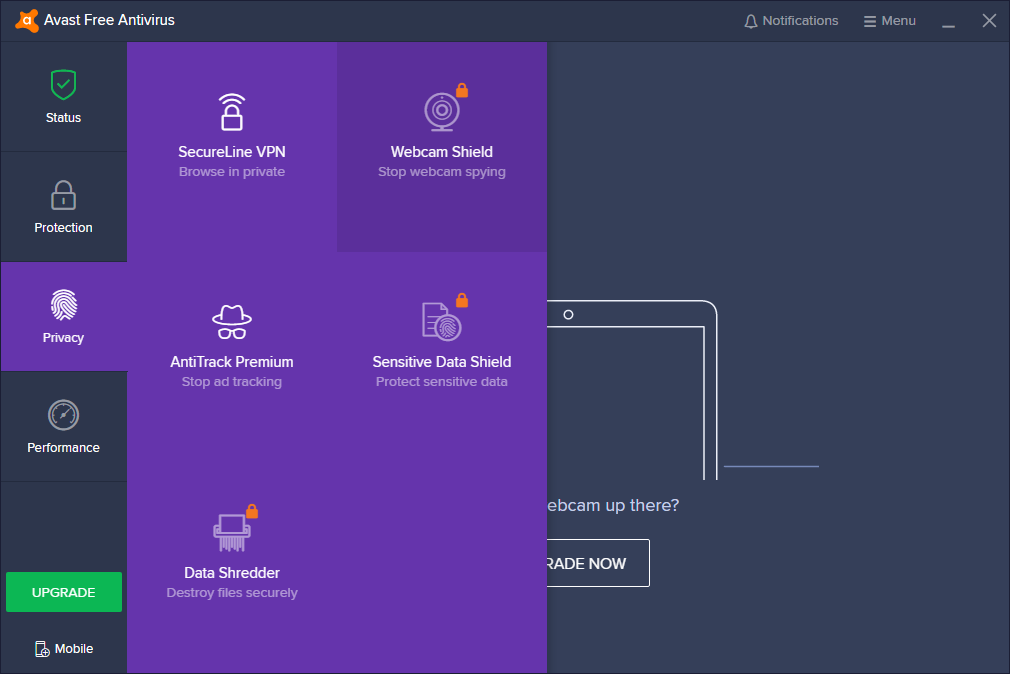The width and height of the screenshot is (1010, 674).
Task: Click the UPGRADE NOW outlined button
Action: click(x=598, y=563)
